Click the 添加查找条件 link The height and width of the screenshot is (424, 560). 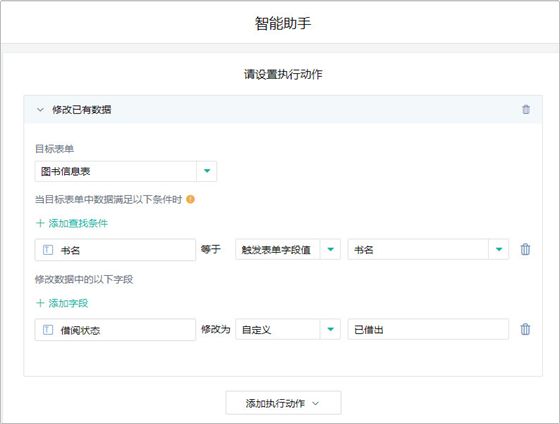78,223
